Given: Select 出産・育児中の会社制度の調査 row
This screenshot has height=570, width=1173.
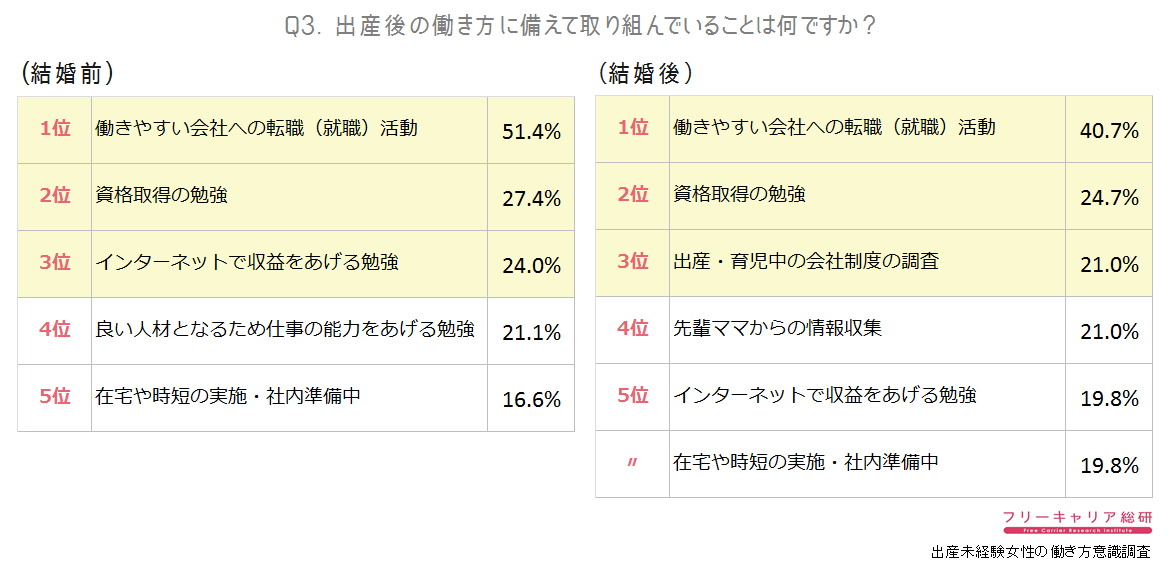Looking at the screenshot, I should pos(874,263).
